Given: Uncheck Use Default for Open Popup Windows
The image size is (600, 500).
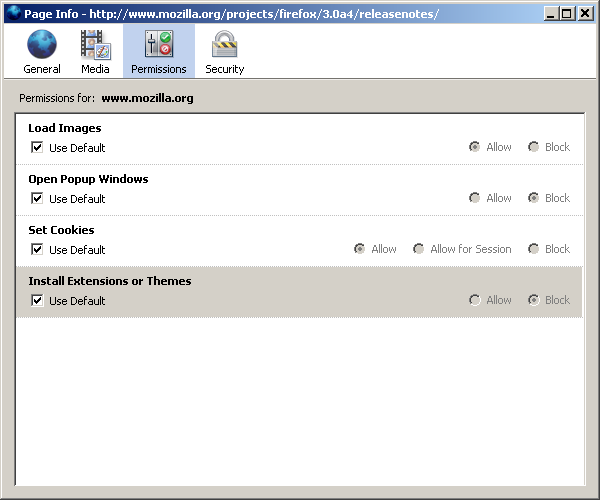Looking at the screenshot, I should (x=37, y=198).
